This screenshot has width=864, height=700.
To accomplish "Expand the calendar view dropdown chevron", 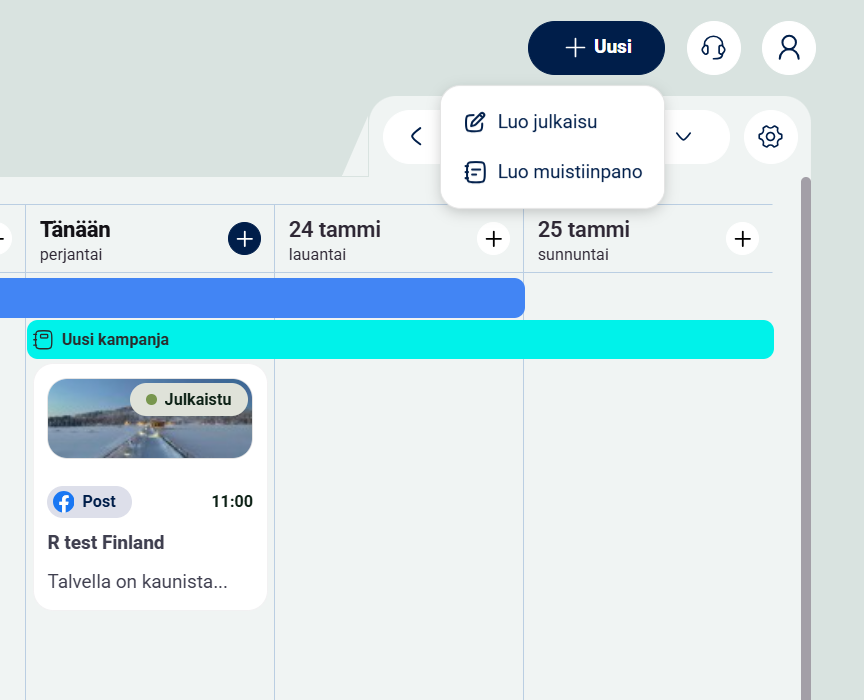I will (684, 137).
